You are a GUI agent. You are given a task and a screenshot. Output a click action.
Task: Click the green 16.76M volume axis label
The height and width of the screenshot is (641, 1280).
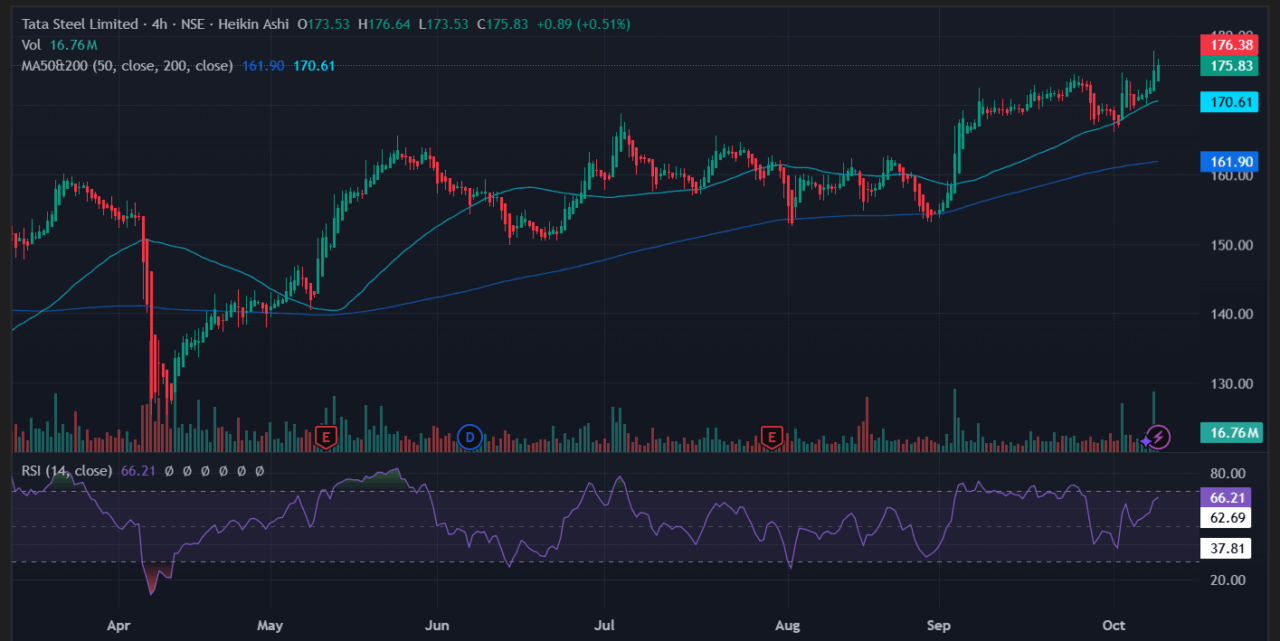click(1232, 433)
